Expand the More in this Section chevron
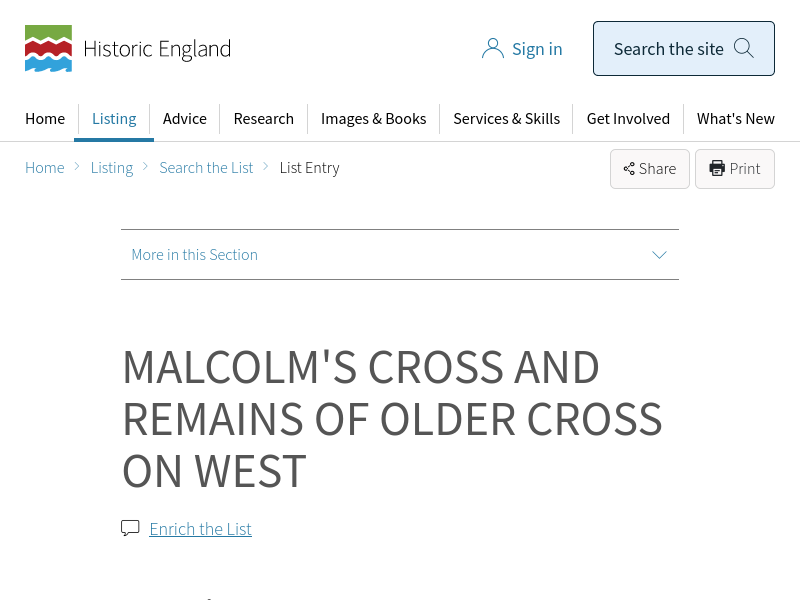Screen dimensions: 800x600 (659, 255)
